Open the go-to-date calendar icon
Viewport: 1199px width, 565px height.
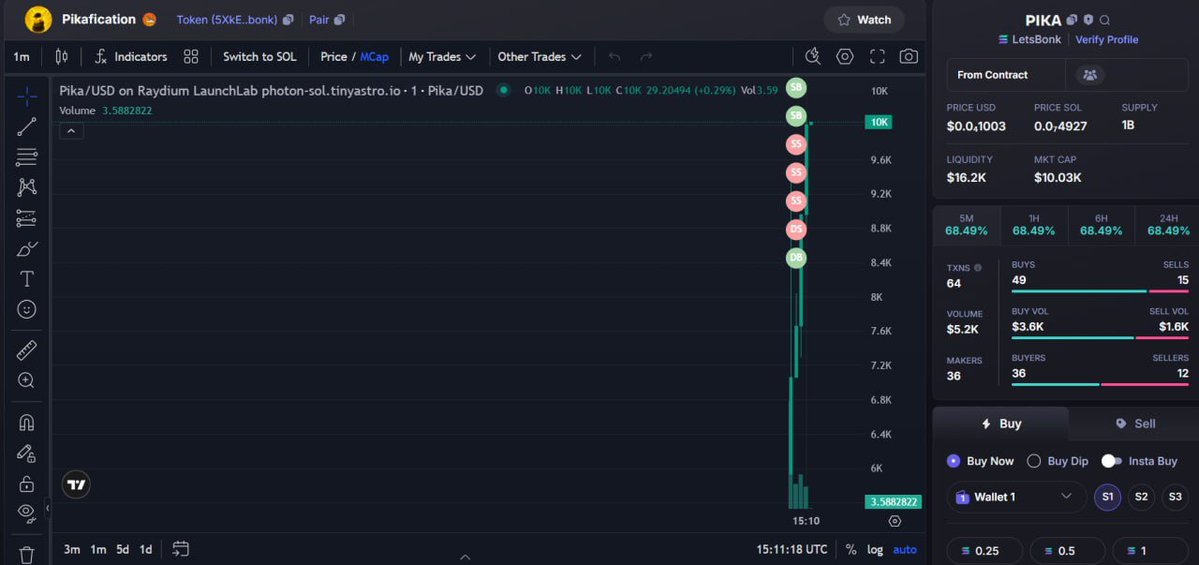[180, 549]
